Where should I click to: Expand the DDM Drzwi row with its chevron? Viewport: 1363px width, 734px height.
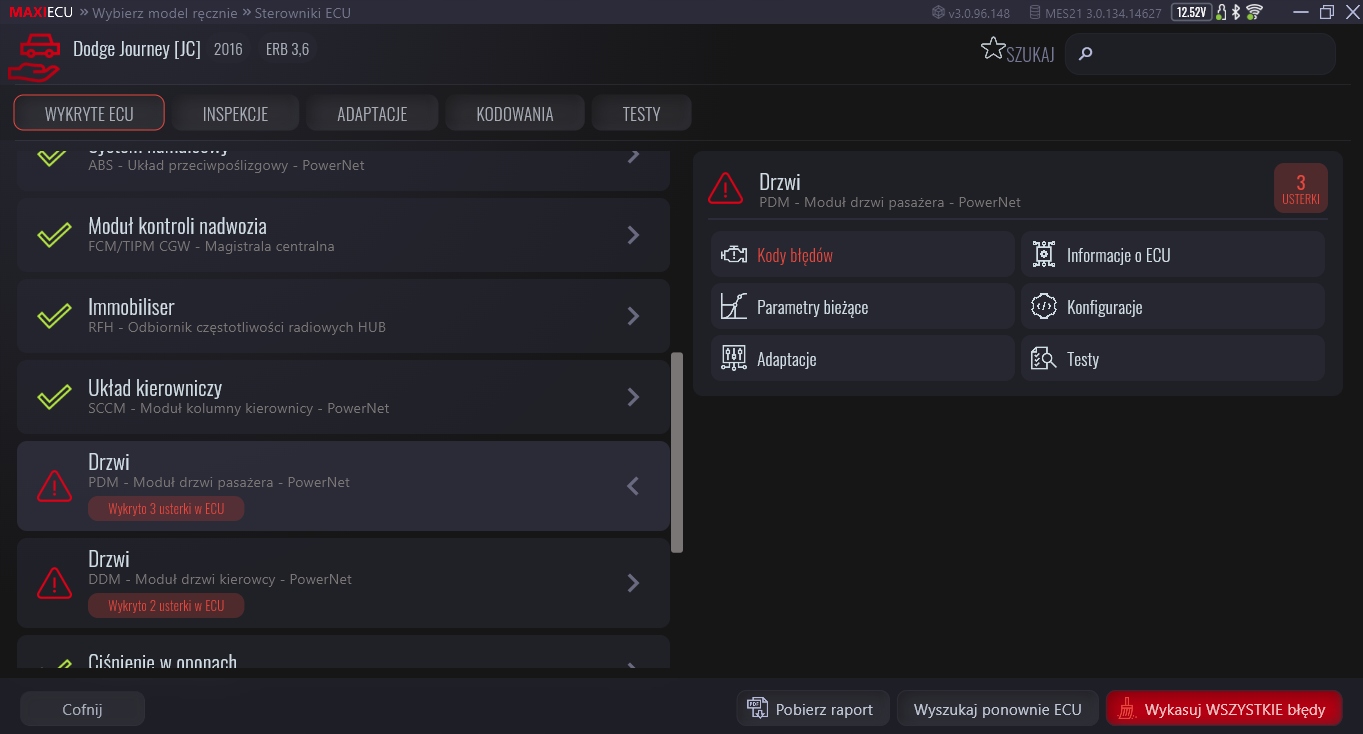(x=633, y=583)
